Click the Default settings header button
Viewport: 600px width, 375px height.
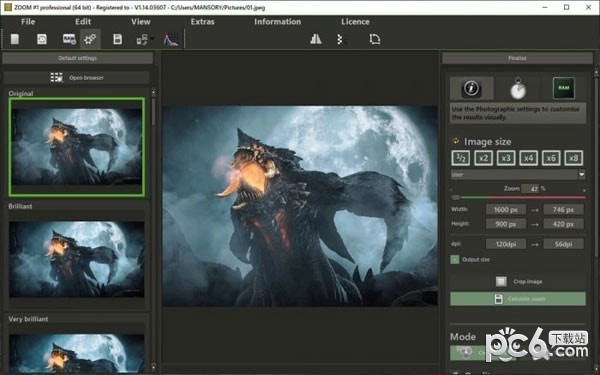[x=78, y=58]
